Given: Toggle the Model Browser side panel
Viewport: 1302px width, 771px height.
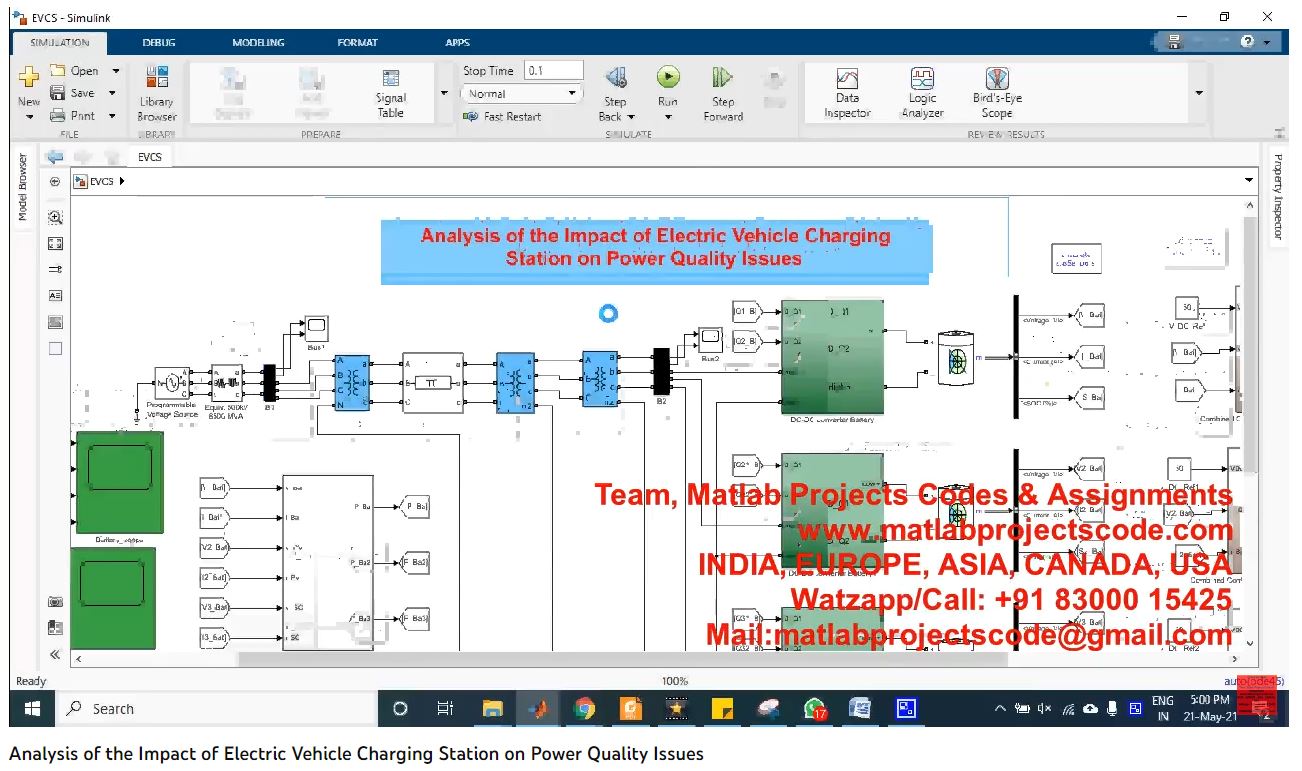Looking at the screenshot, I should tap(23, 187).
